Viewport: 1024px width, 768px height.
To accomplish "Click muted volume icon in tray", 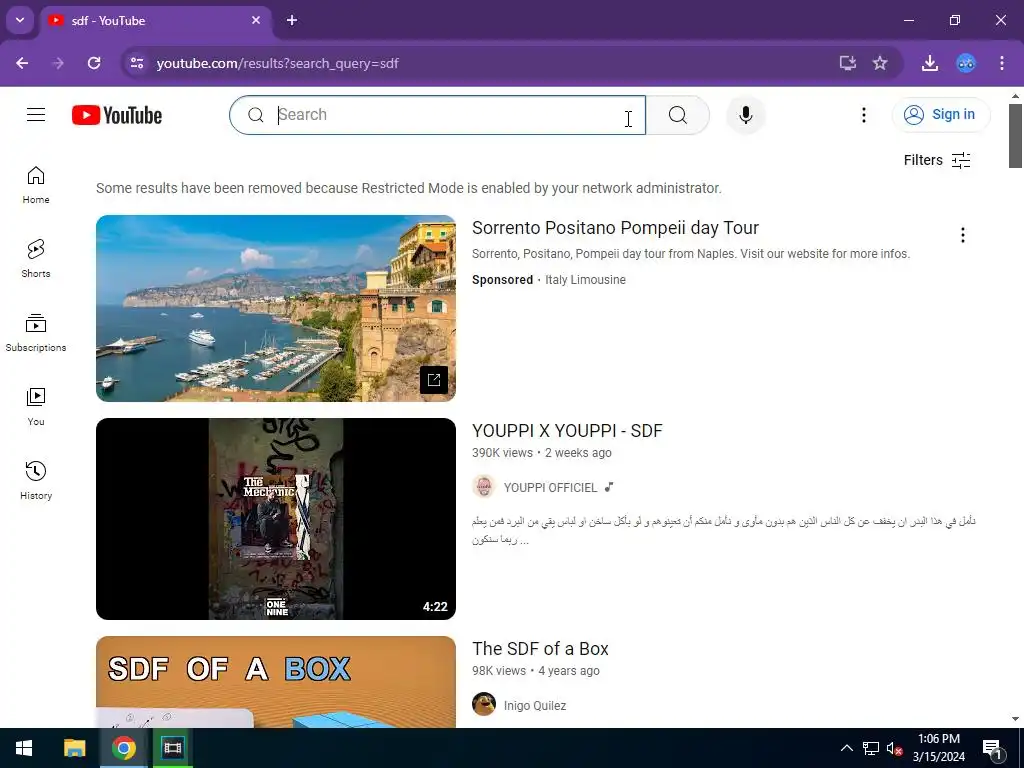I will (894, 748).
